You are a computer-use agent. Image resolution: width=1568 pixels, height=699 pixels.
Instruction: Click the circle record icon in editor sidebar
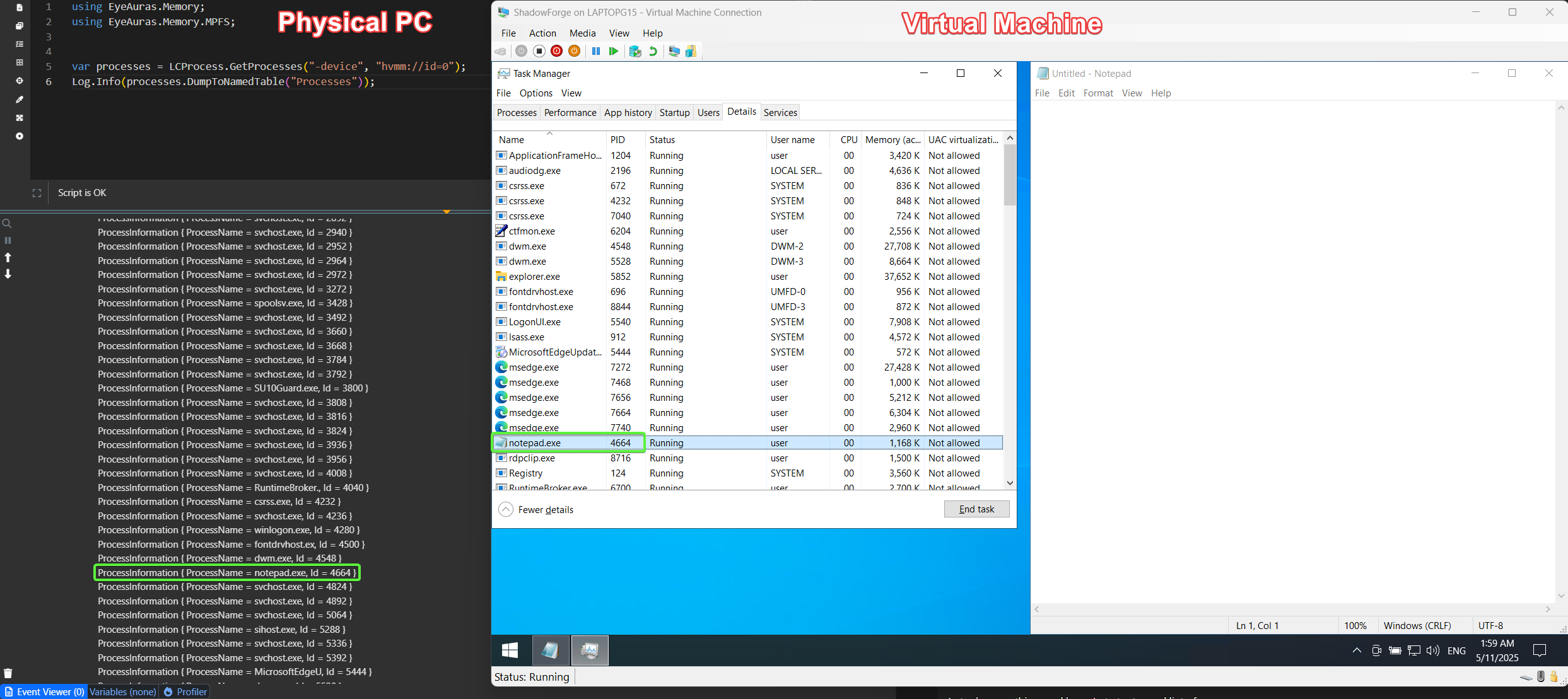point(20,136)
